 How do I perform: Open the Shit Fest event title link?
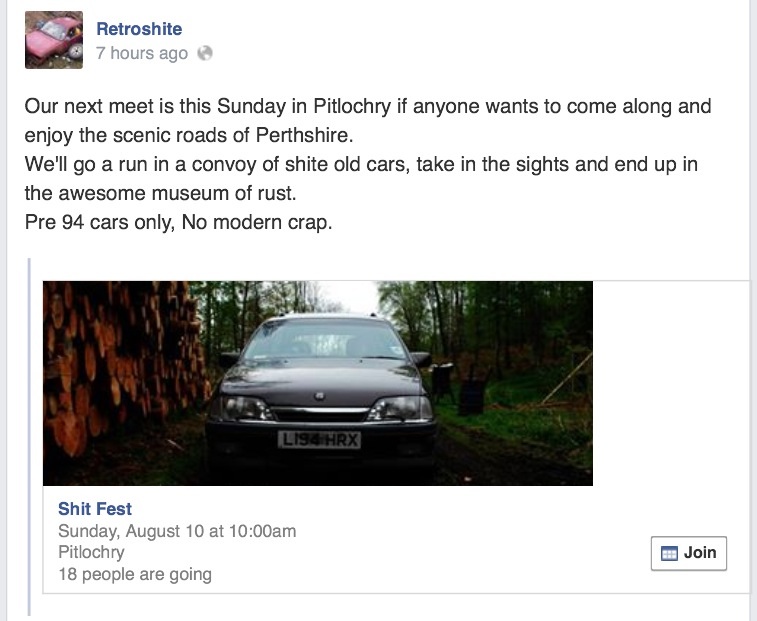95,508
